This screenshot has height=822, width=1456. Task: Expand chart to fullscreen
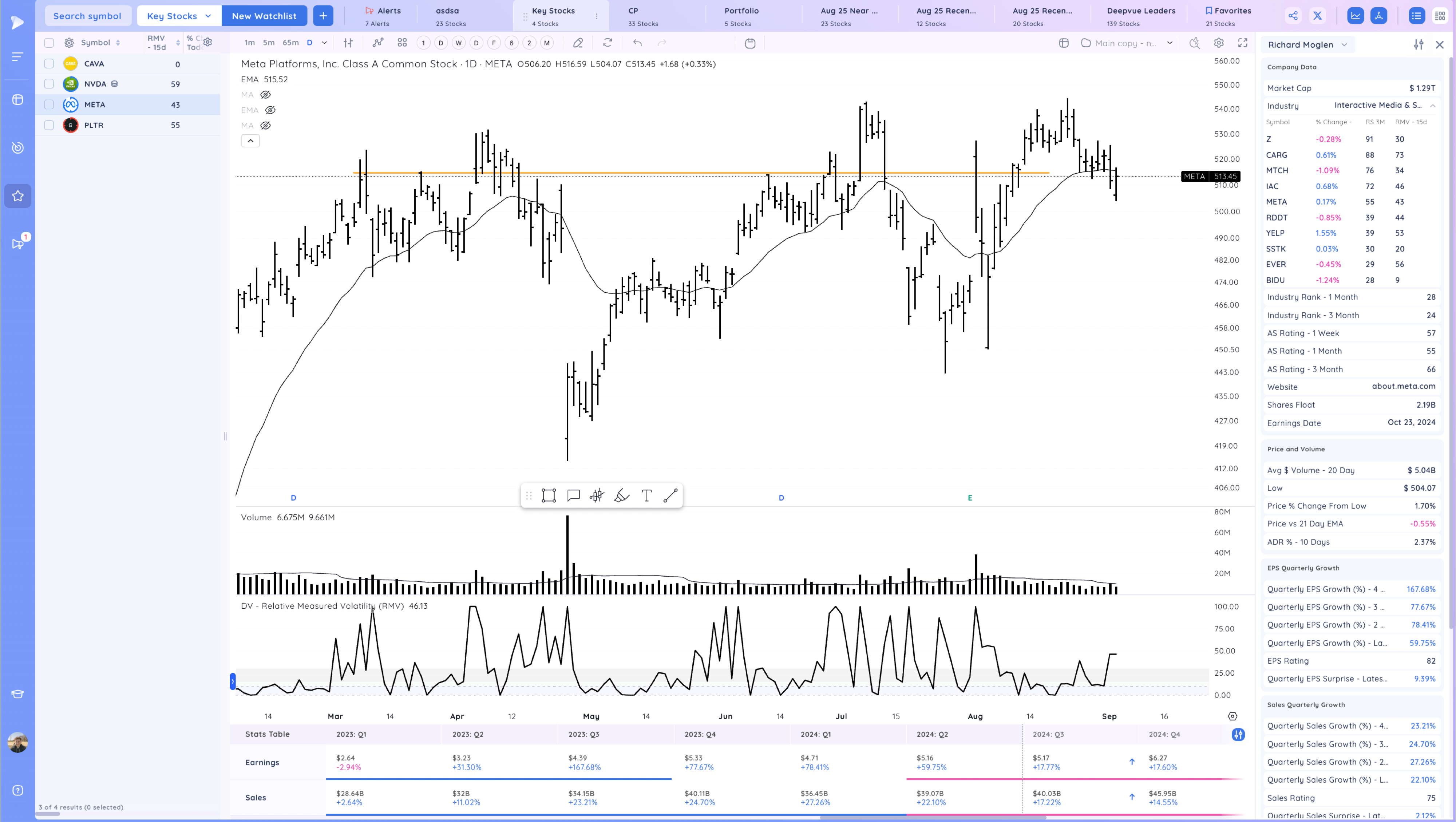[1242, 42]
